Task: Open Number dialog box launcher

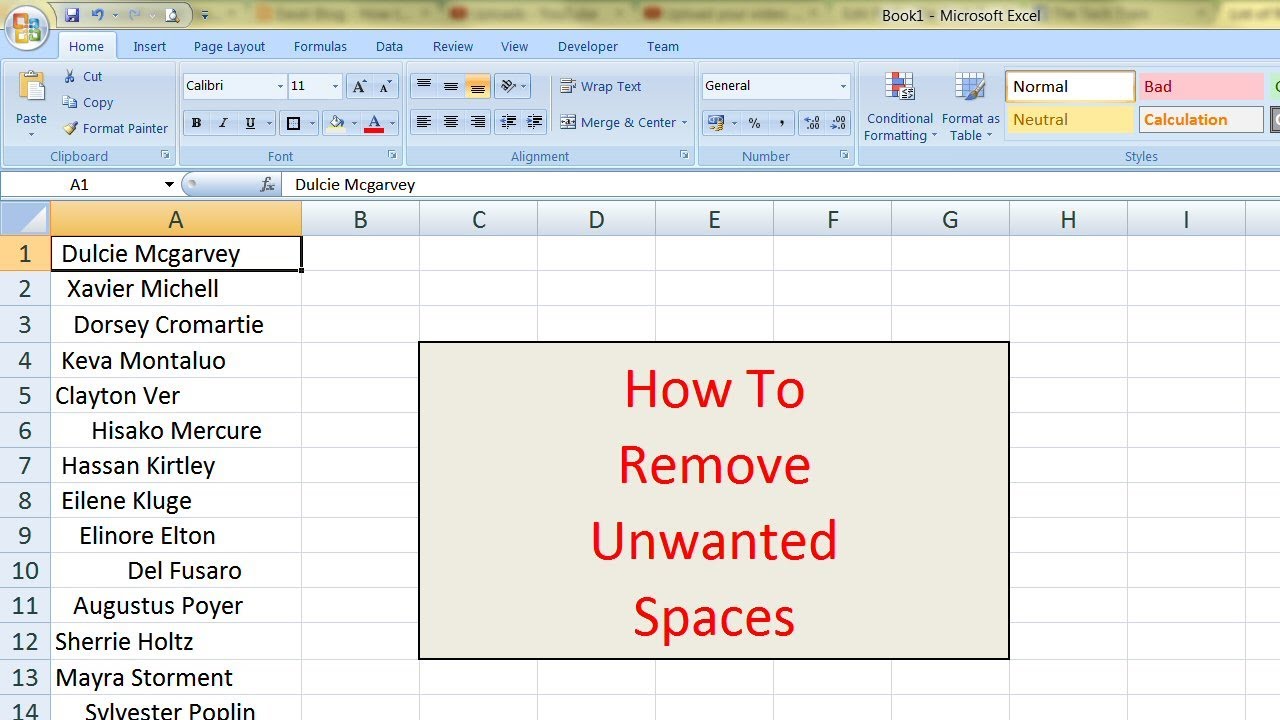Action: click(844, 155)
